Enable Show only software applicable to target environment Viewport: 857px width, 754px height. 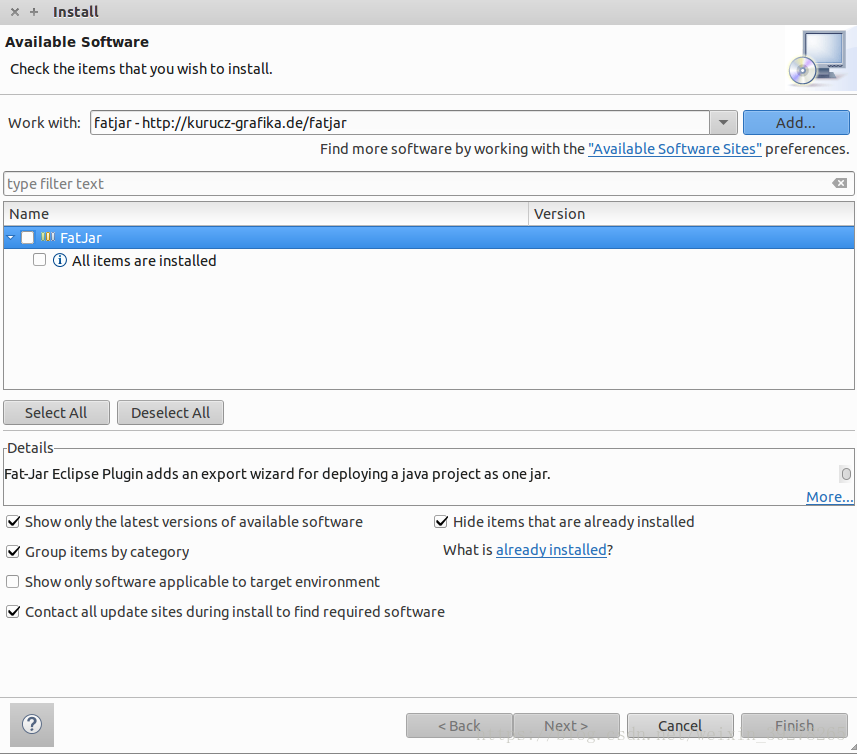pyautogui.click(x=13, y=581)
